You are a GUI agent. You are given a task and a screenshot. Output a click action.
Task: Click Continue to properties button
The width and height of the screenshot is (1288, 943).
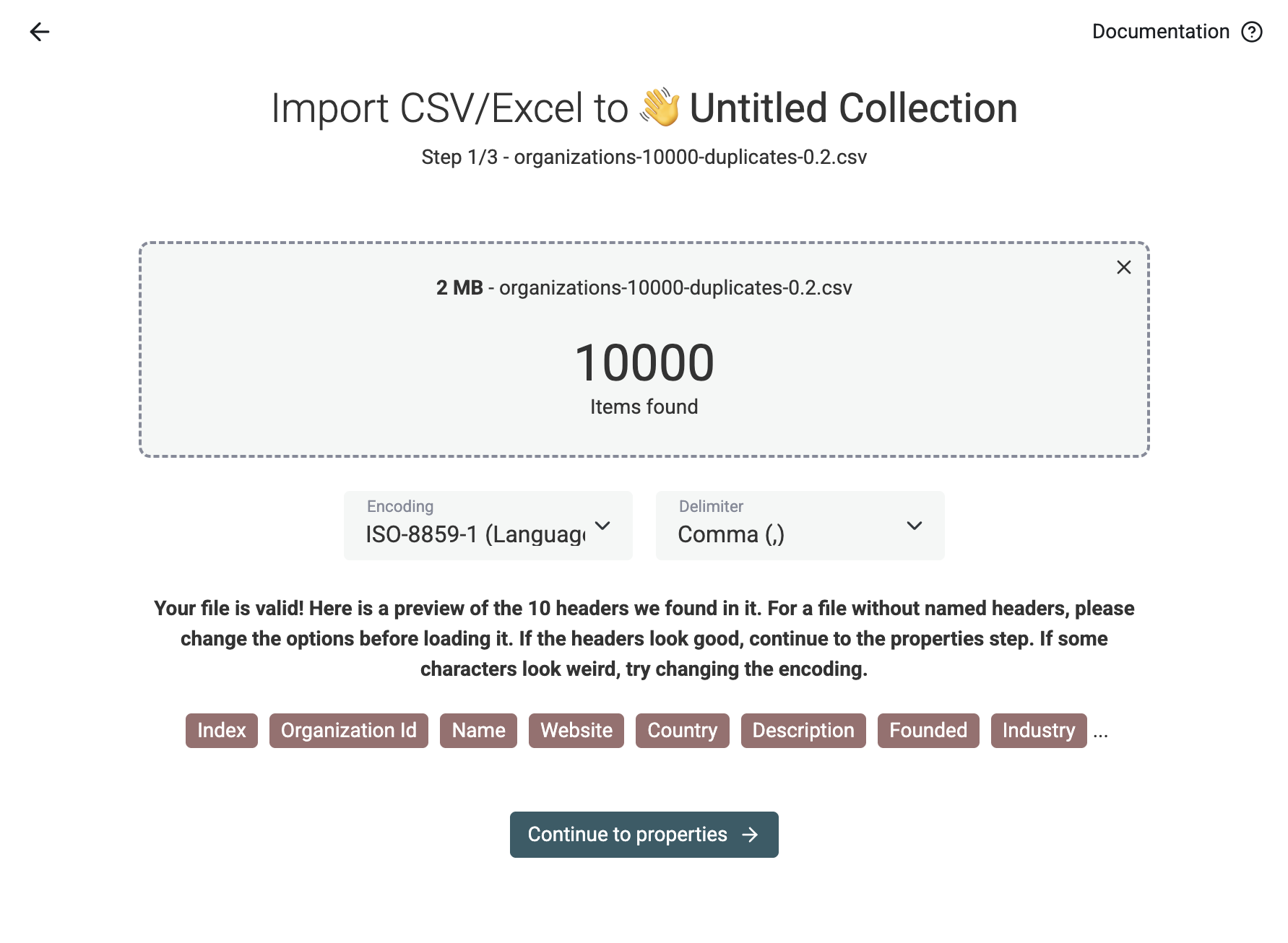(x=644, y=835)
